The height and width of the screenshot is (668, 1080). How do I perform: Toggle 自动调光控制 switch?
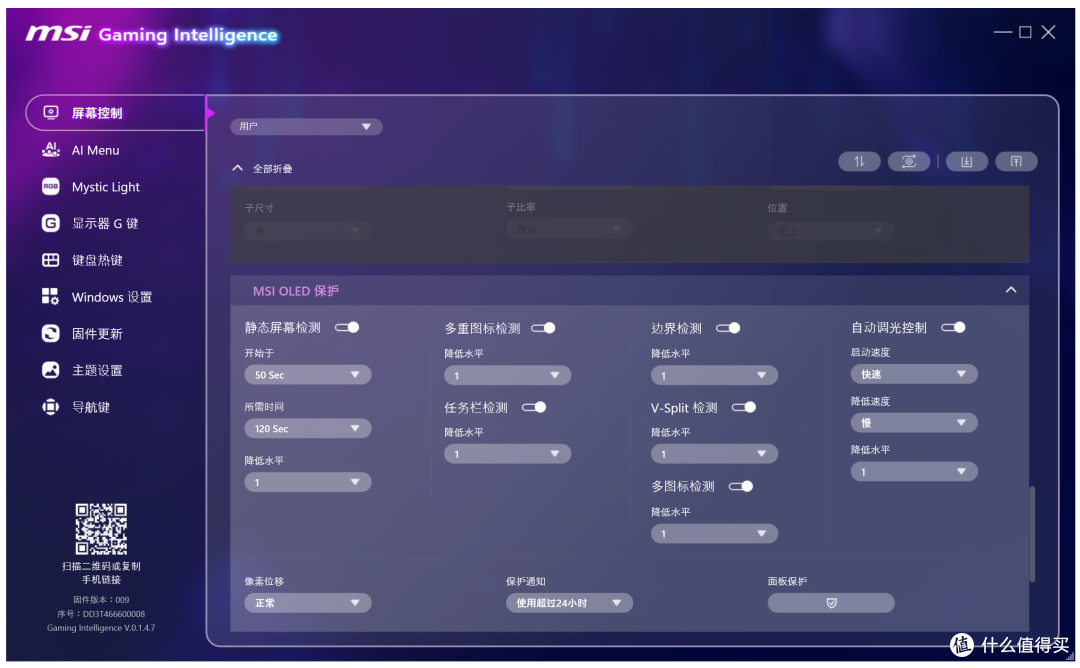[x=953, y=327]
